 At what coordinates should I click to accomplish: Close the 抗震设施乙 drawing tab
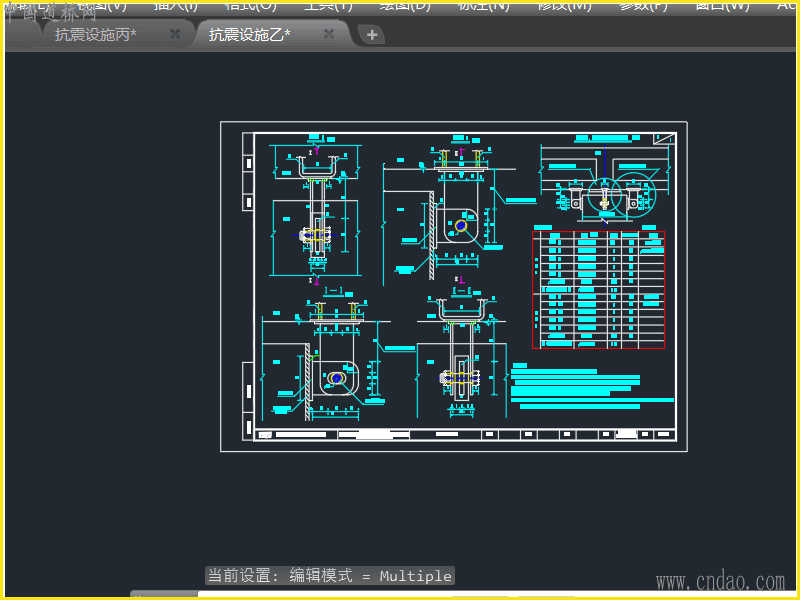click(329, 34)
